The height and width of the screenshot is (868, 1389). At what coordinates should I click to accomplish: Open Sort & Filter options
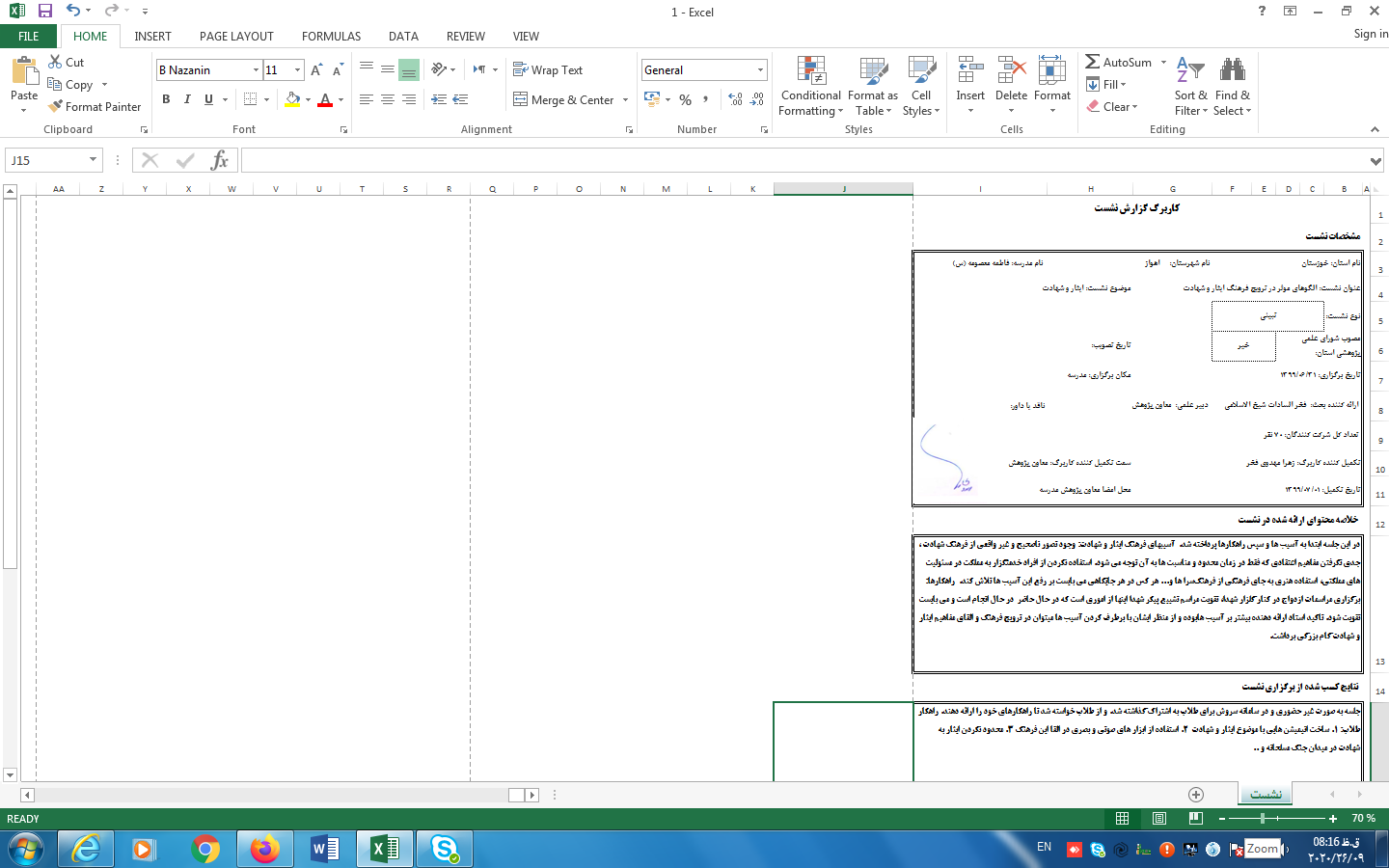[x=1190, y=87]
